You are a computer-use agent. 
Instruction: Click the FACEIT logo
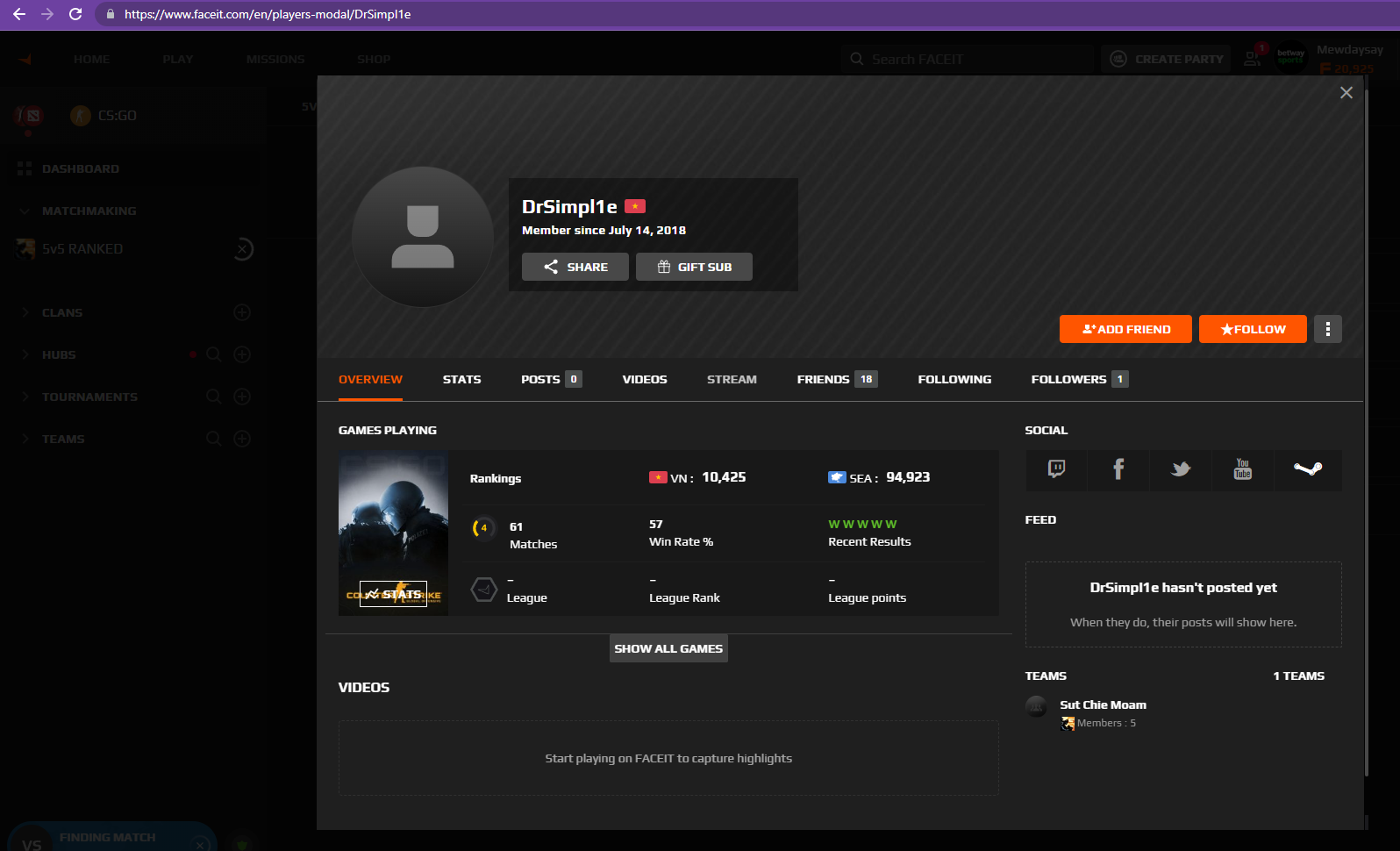(25, 59)
